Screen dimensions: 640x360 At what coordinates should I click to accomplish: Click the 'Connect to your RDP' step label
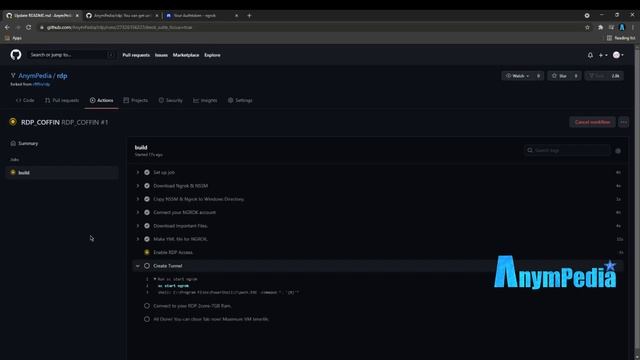click(192, 306)
